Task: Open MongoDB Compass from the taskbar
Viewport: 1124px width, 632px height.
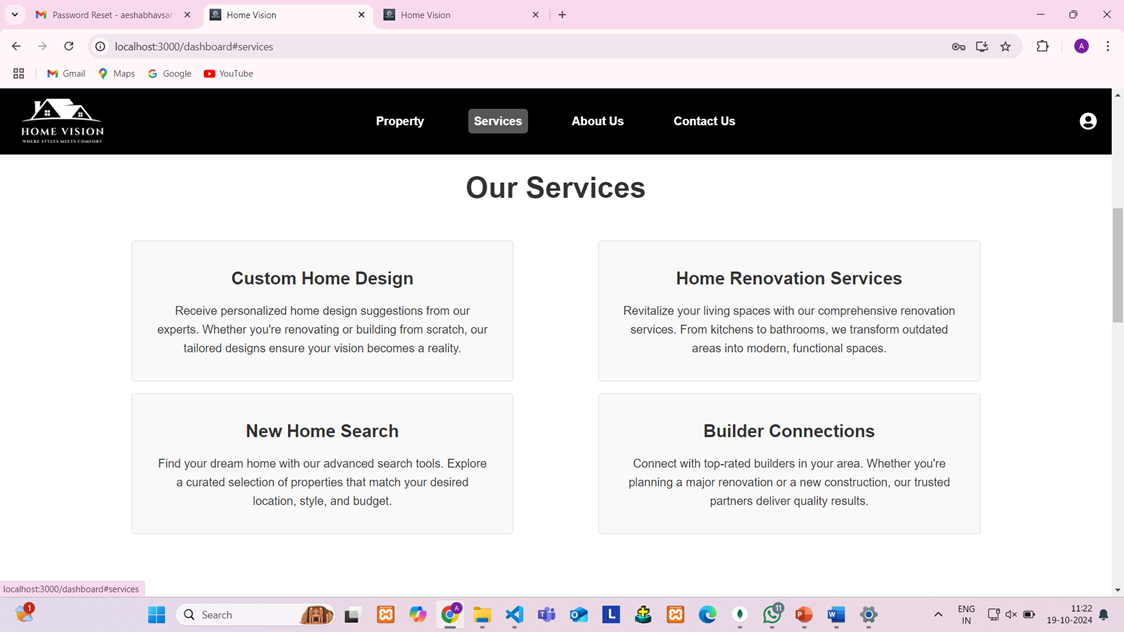Action: (739, 614)
